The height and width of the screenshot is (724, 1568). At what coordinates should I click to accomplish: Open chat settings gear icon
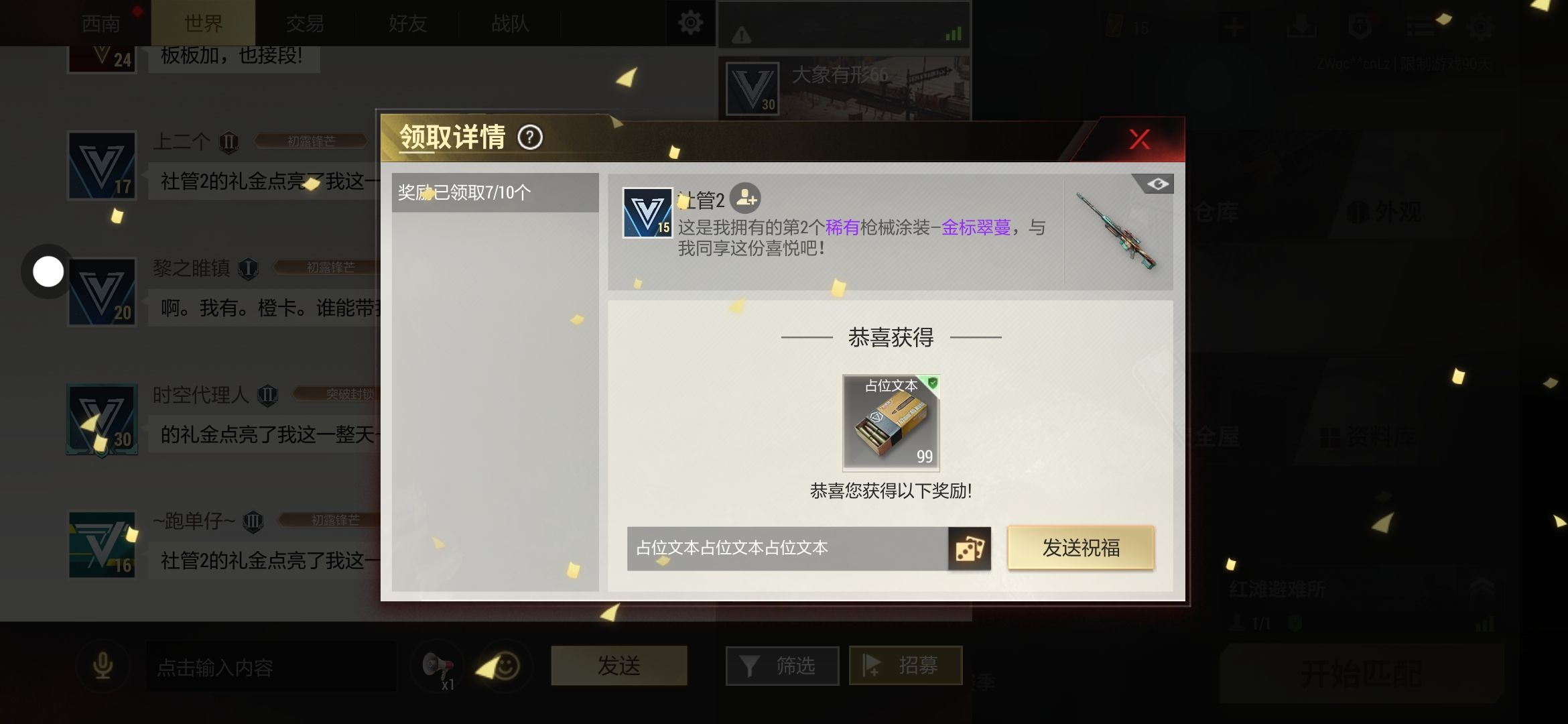point(690,23)
